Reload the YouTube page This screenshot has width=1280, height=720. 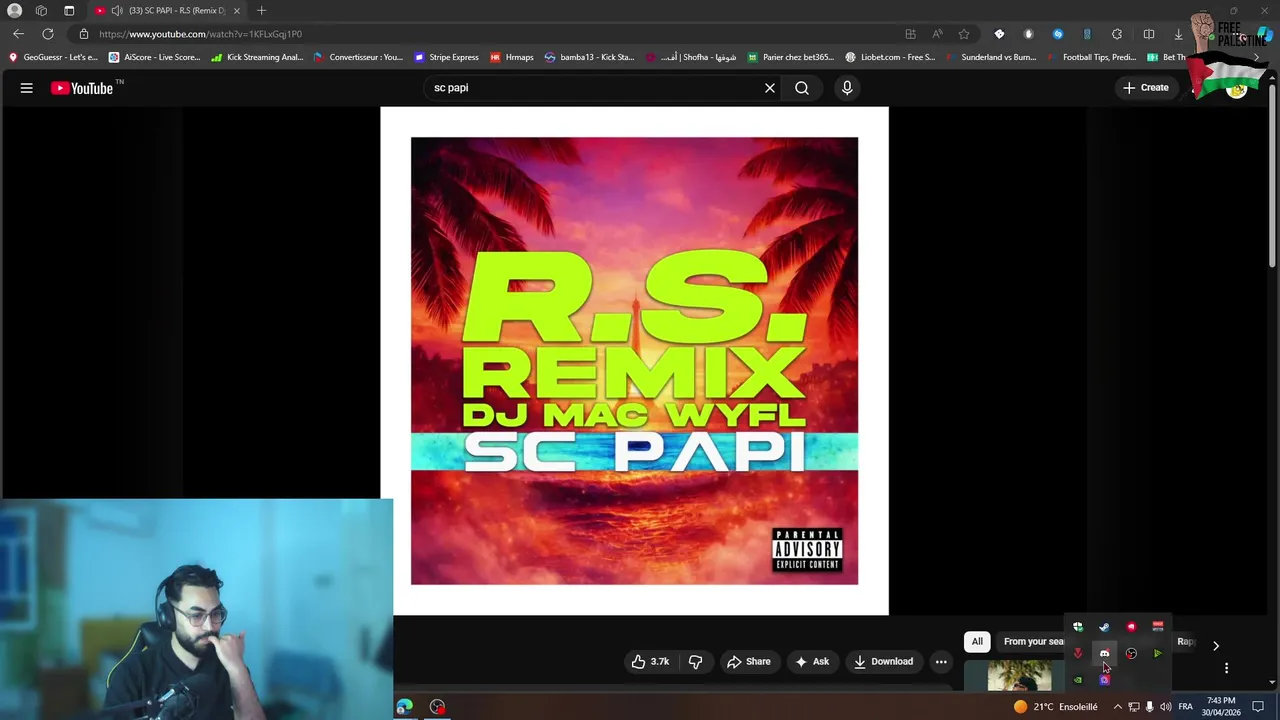pos(47,34)
